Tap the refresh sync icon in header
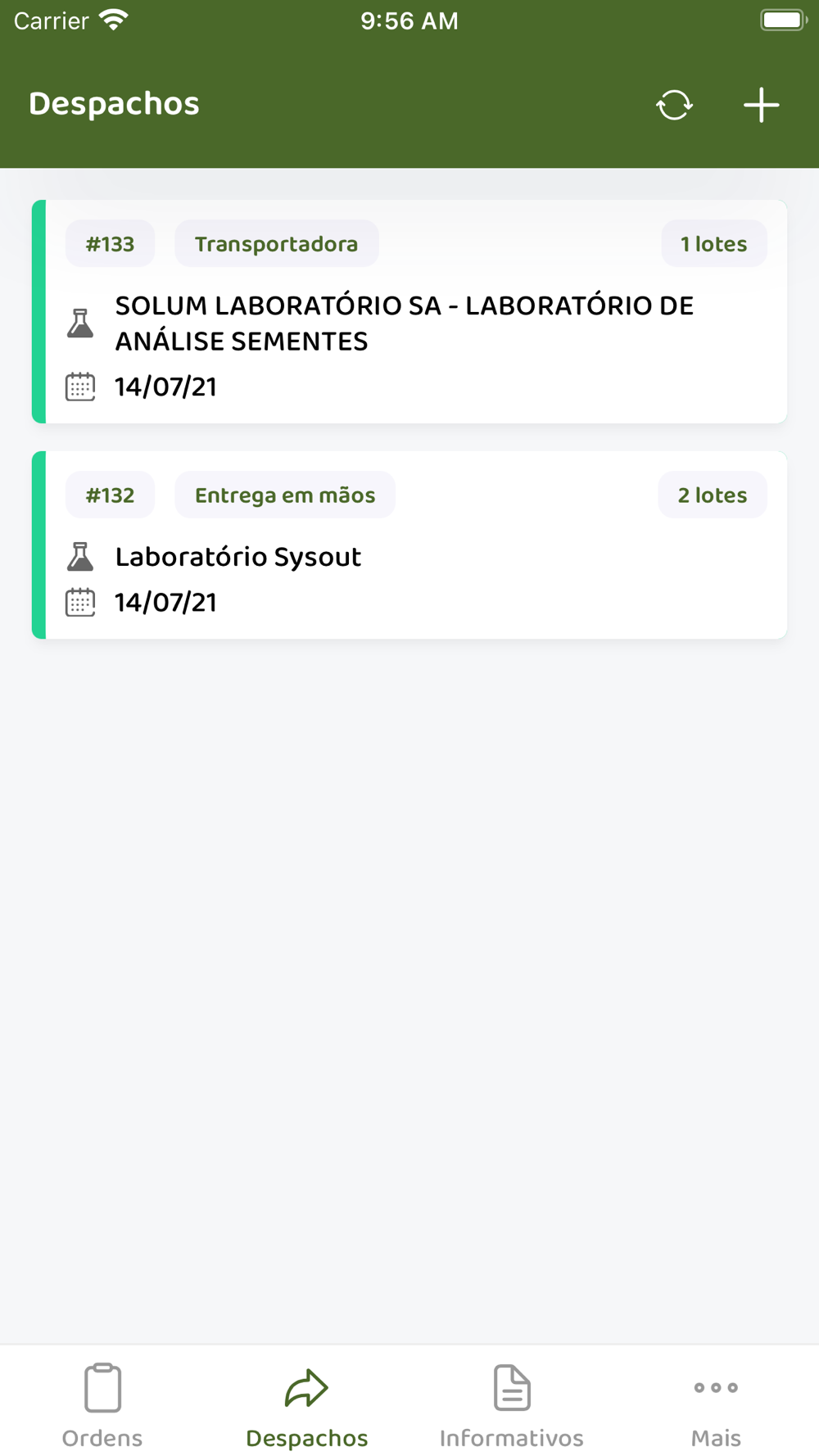This screenshot has width=819, height=1456. coord(674,105)
